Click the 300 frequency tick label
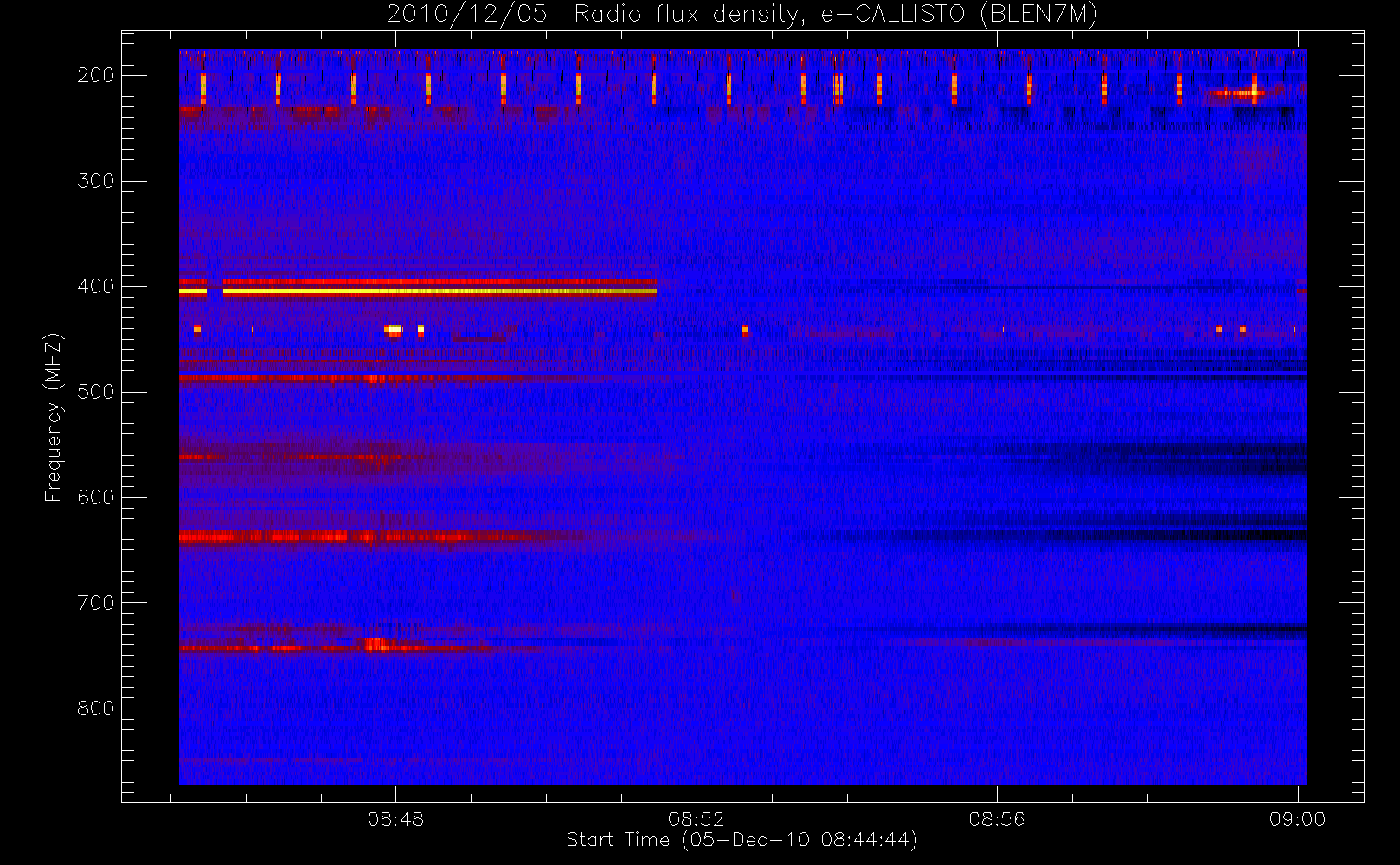This screenshot has width=1400, height=865. coord(95,181)
